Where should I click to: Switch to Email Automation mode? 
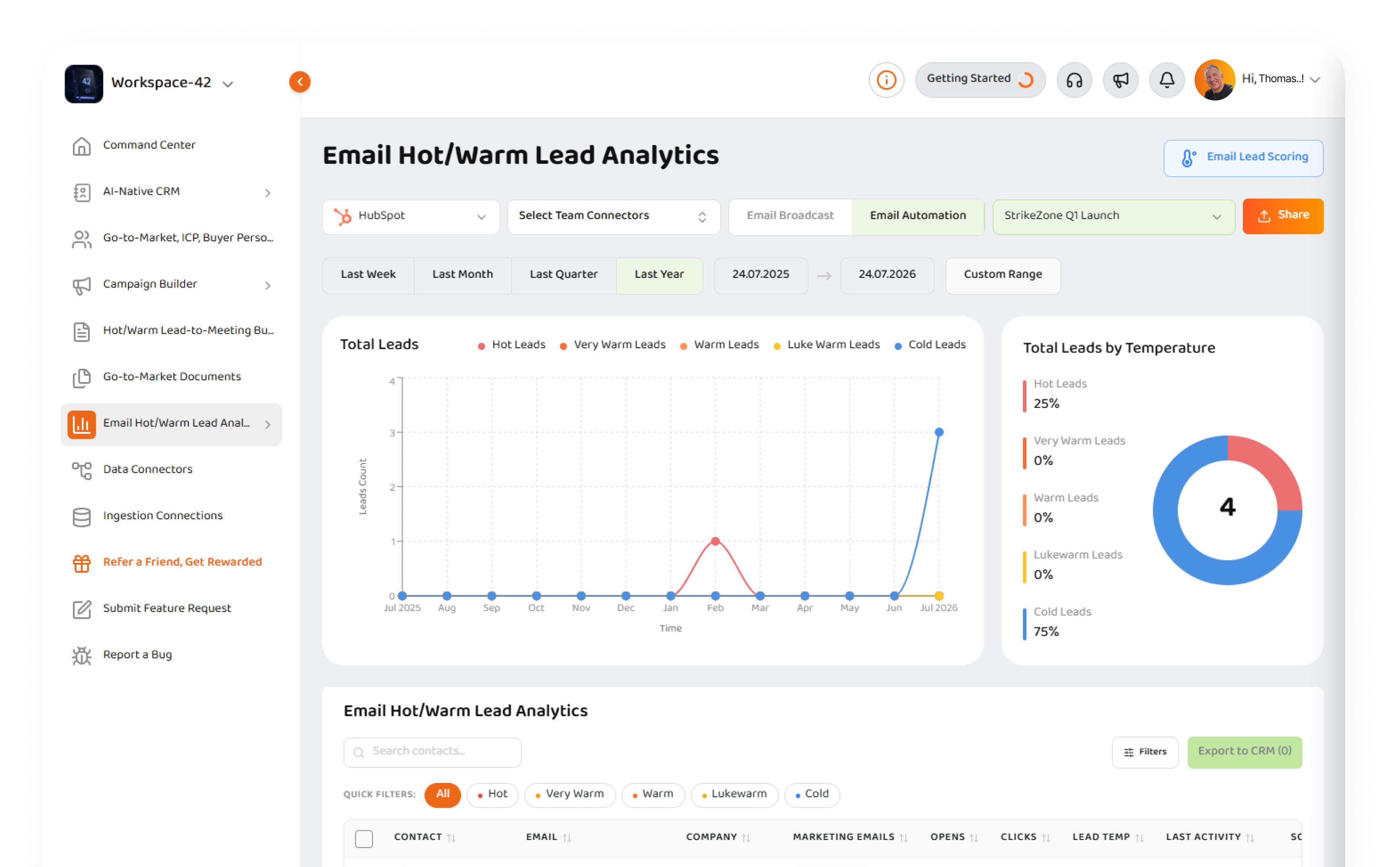[x=918, y=217]
